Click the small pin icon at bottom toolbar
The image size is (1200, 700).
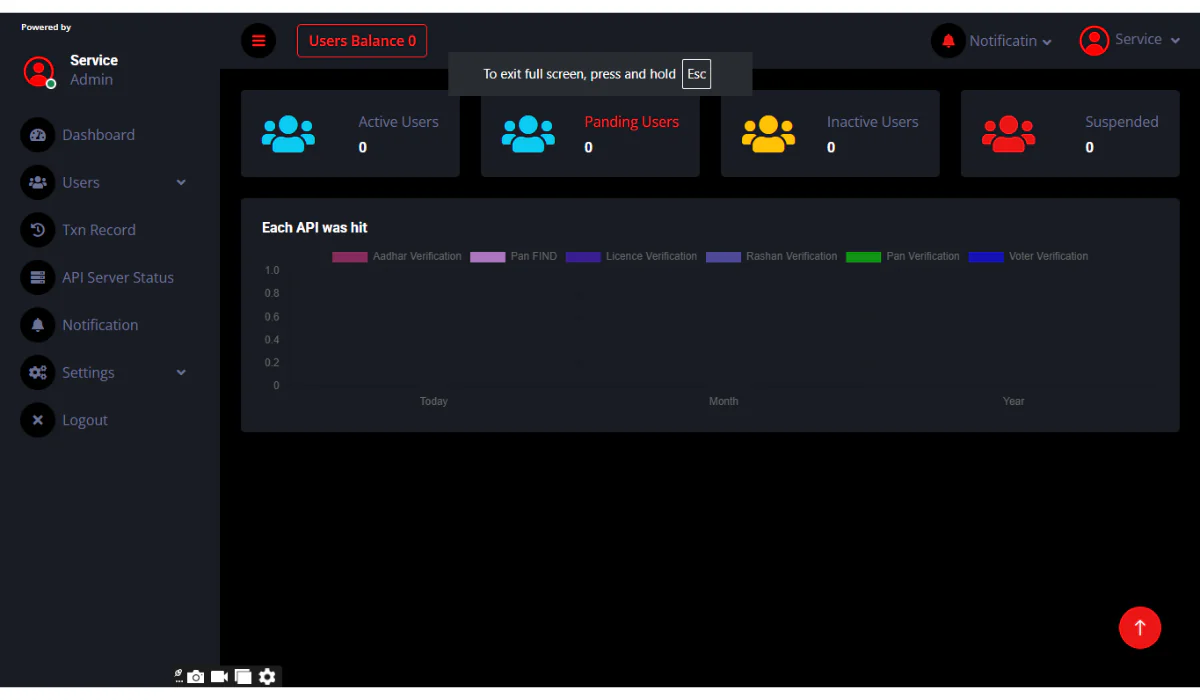(x=178, y=676)
